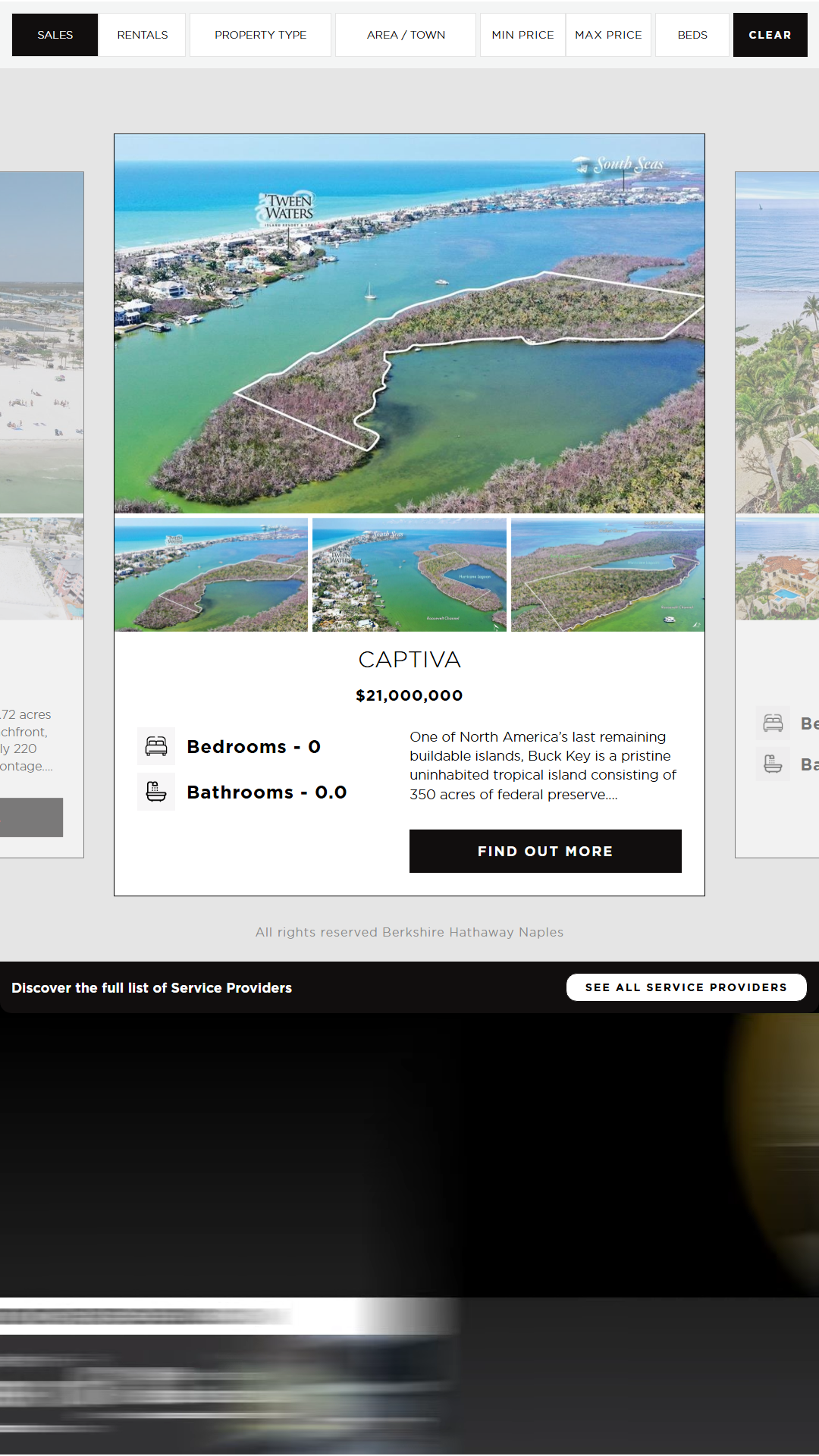The width and height of the screenshot is (819, 1456).
Task: Click Find Out More for Captiva
Action: point(545,851)
